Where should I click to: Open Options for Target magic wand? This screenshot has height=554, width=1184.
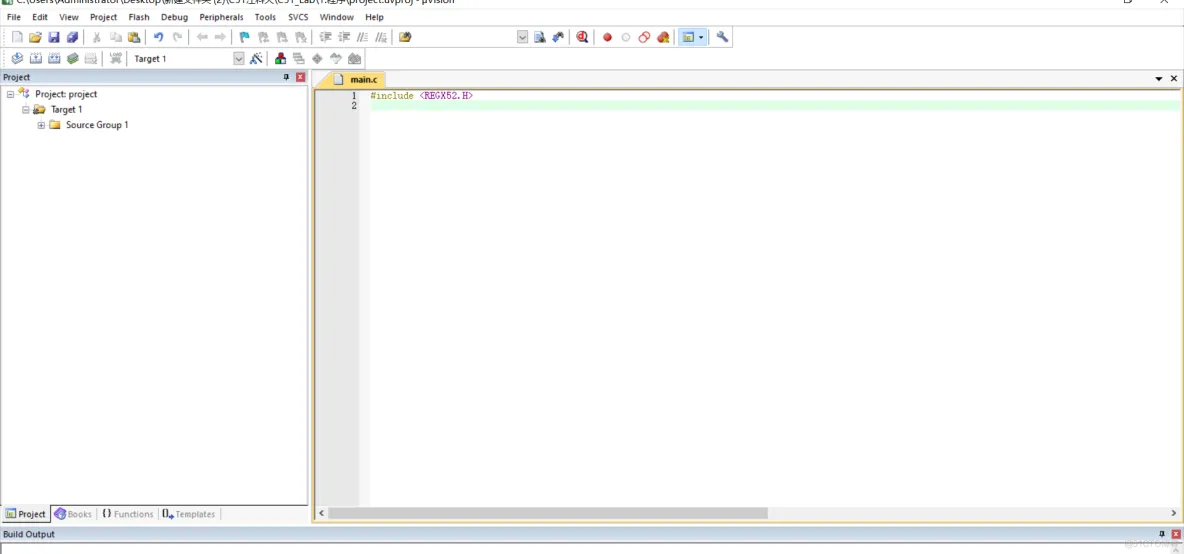[256, 58]
